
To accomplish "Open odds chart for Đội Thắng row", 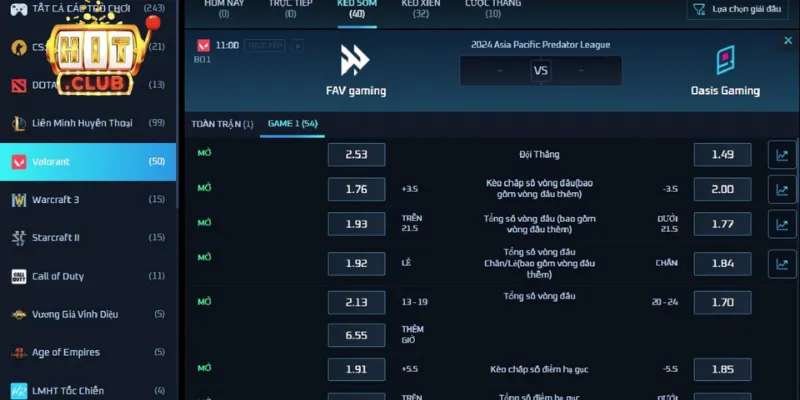I will tap(782, 155).
